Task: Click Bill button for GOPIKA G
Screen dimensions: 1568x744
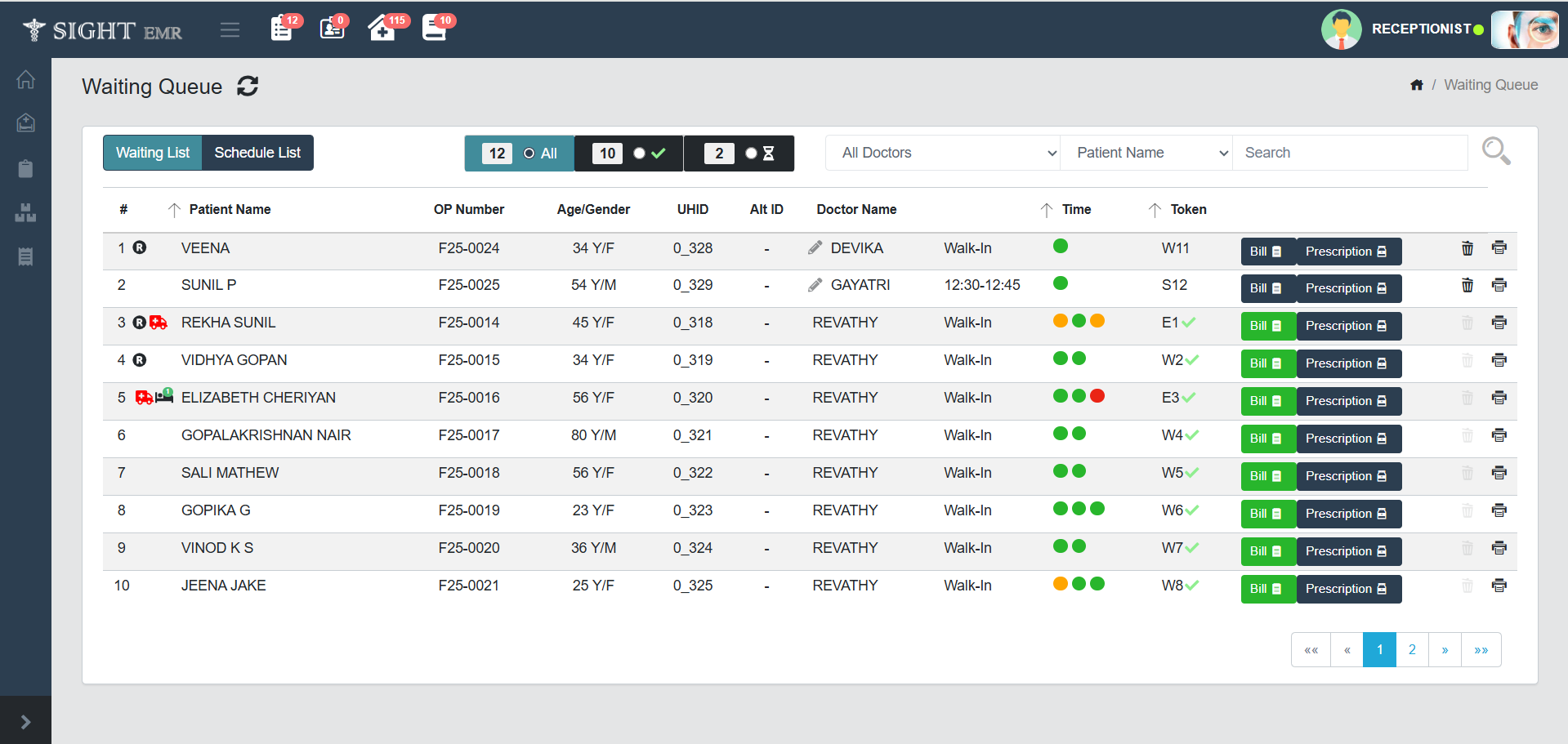Action: pyautogui.click(x=1266, y=514)
